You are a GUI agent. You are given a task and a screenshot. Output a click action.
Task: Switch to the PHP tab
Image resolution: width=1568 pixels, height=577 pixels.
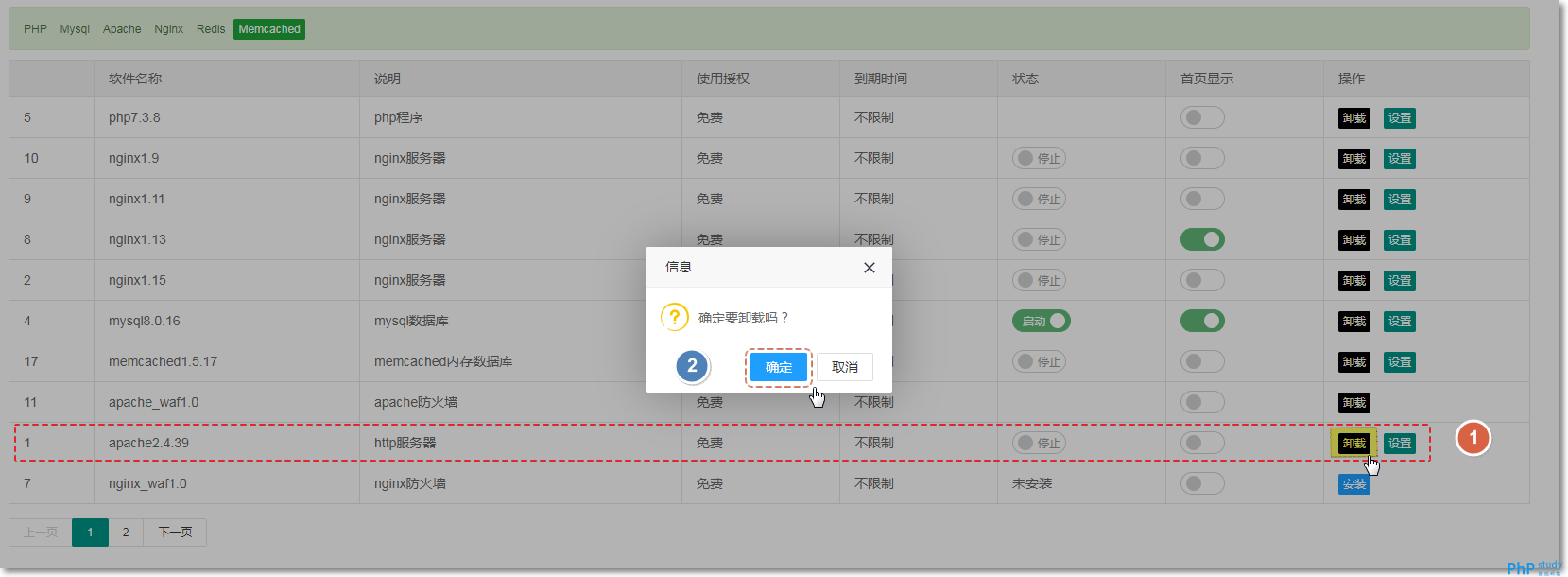pos(35,29)
